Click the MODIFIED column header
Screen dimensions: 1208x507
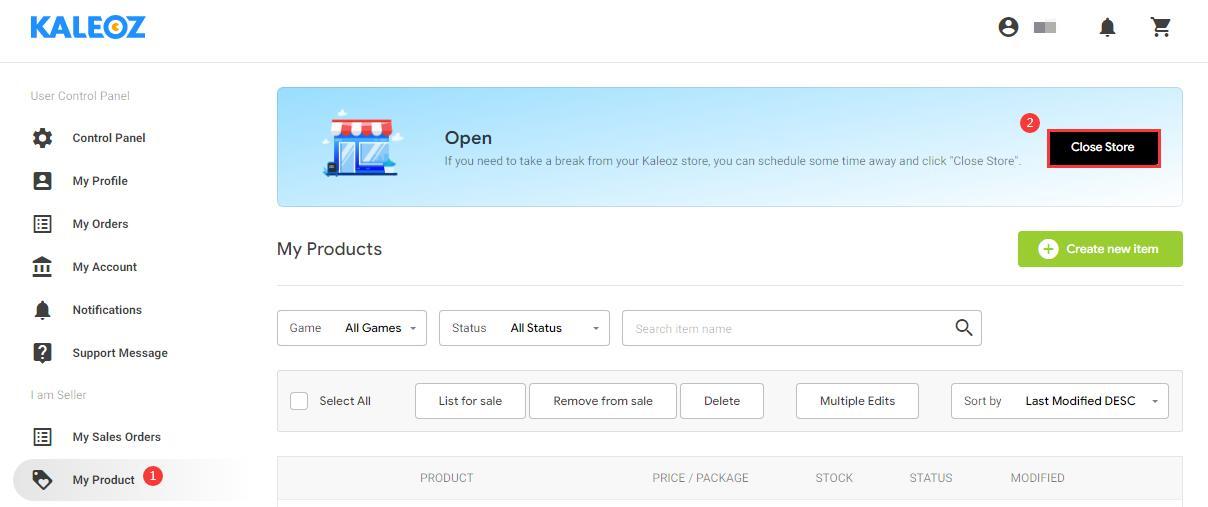(x=1037, y=478)
